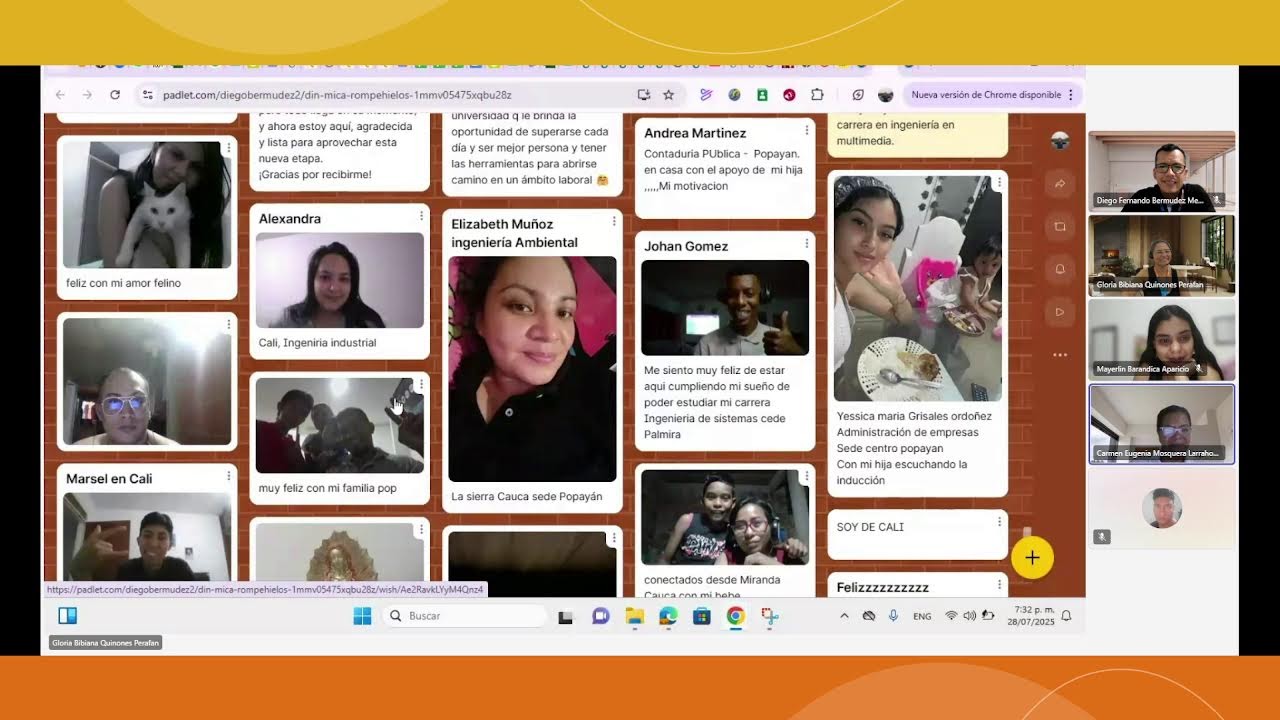
Task: Click the Padlet user avatar in sidebar
Action: point(1060,141)
